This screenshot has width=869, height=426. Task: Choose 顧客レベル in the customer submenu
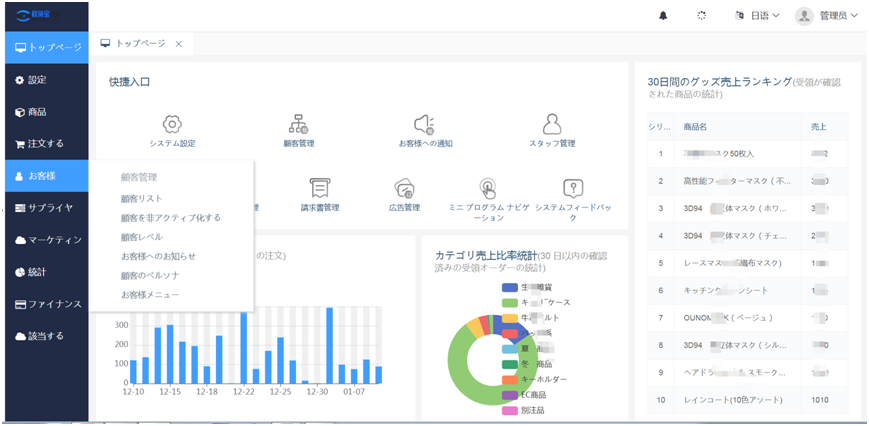click(x=141, y=237)
